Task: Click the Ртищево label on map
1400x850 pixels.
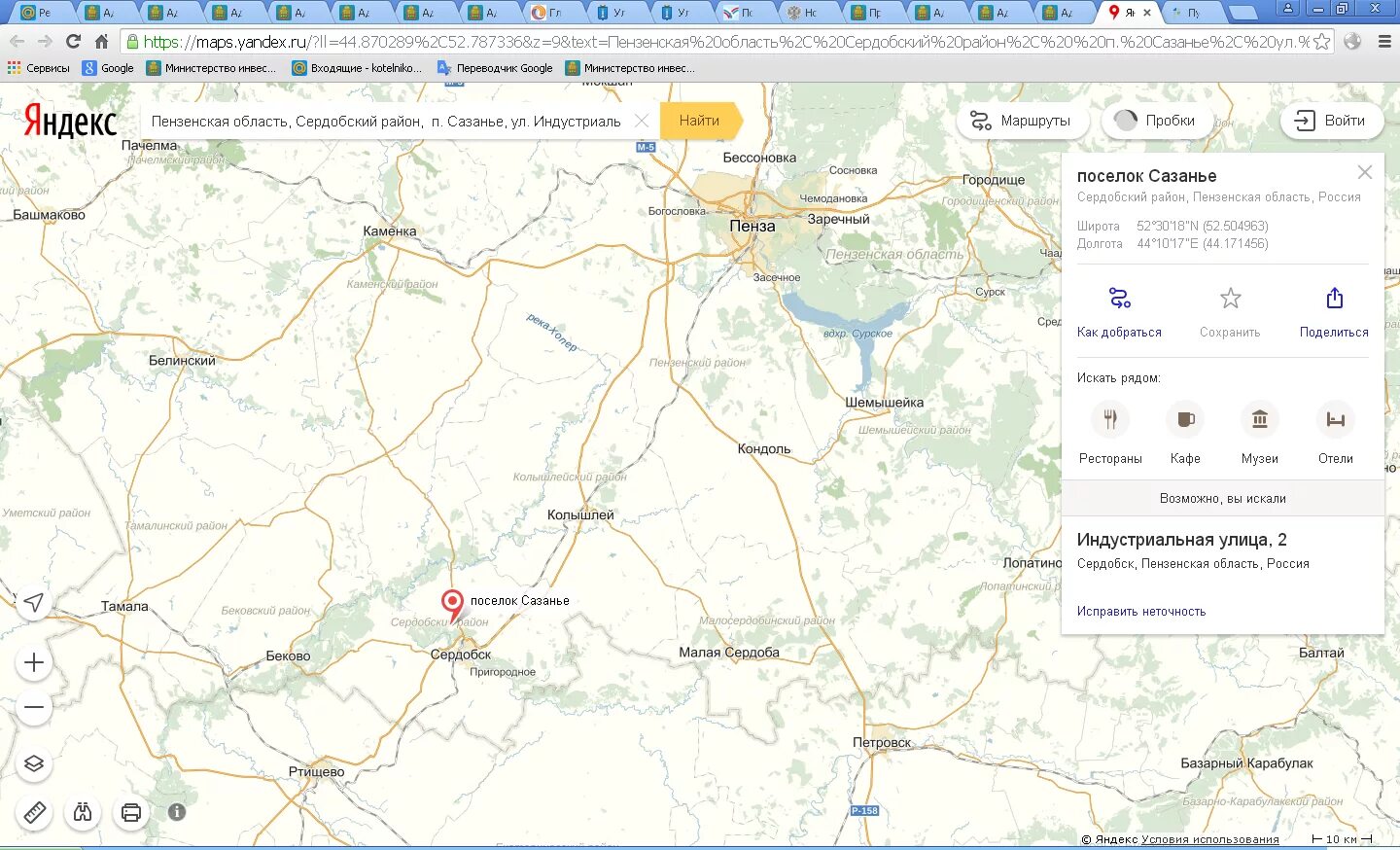Action: pos(316,771)
